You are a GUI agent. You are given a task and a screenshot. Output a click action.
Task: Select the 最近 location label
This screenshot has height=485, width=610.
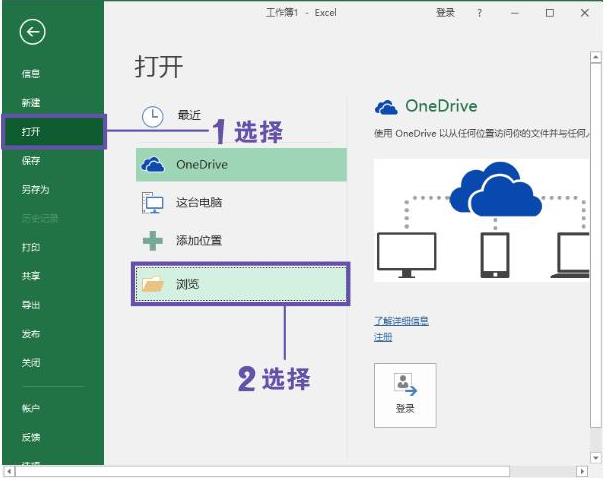[x=189, y=115]
